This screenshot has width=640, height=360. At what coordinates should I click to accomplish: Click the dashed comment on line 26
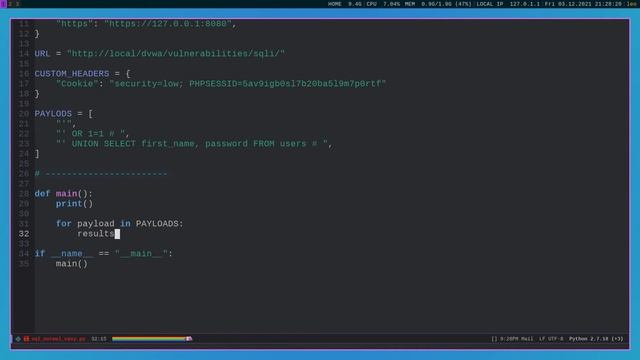[x=101, y=174]
